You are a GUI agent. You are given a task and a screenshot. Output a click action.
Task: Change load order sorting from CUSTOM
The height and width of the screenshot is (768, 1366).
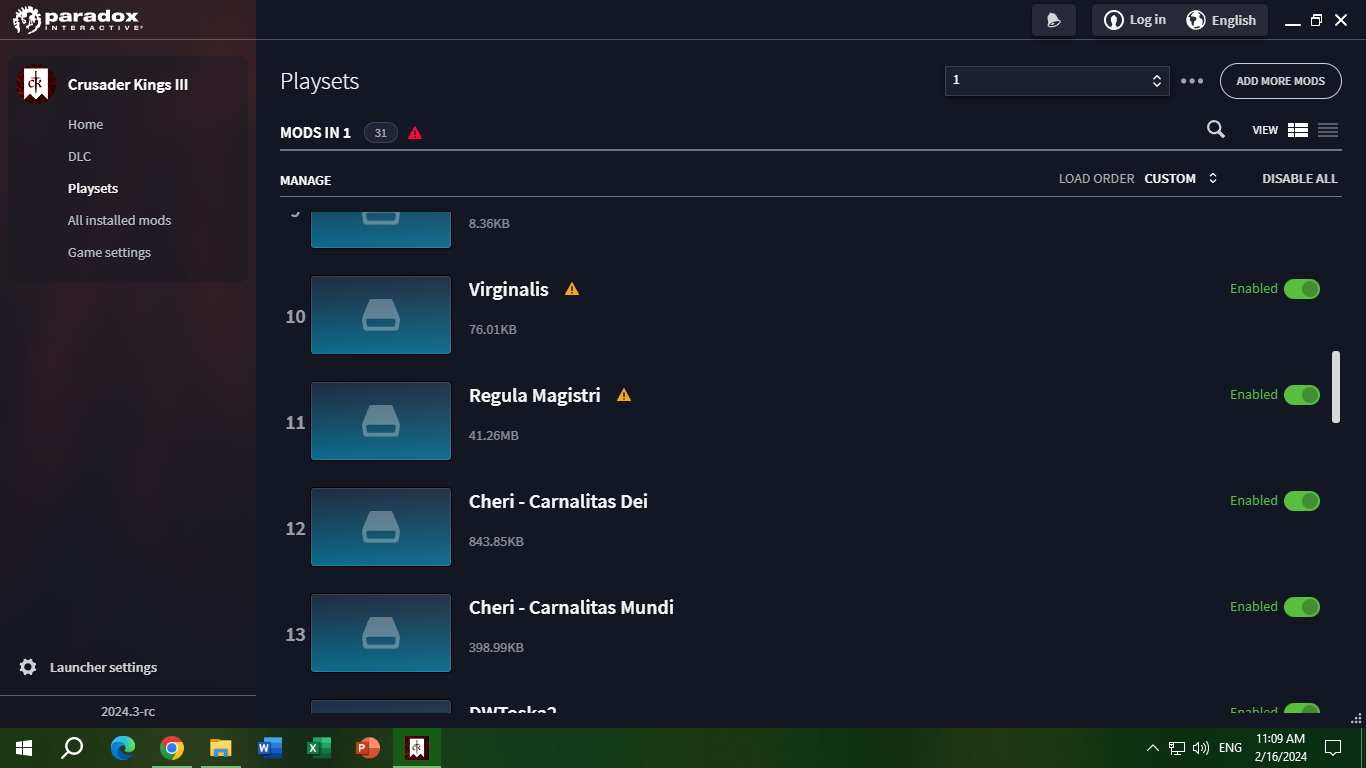1181,179
